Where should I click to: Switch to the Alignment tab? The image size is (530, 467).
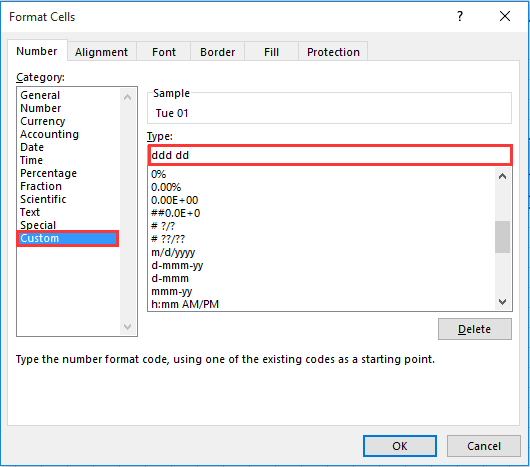(101, 52)
